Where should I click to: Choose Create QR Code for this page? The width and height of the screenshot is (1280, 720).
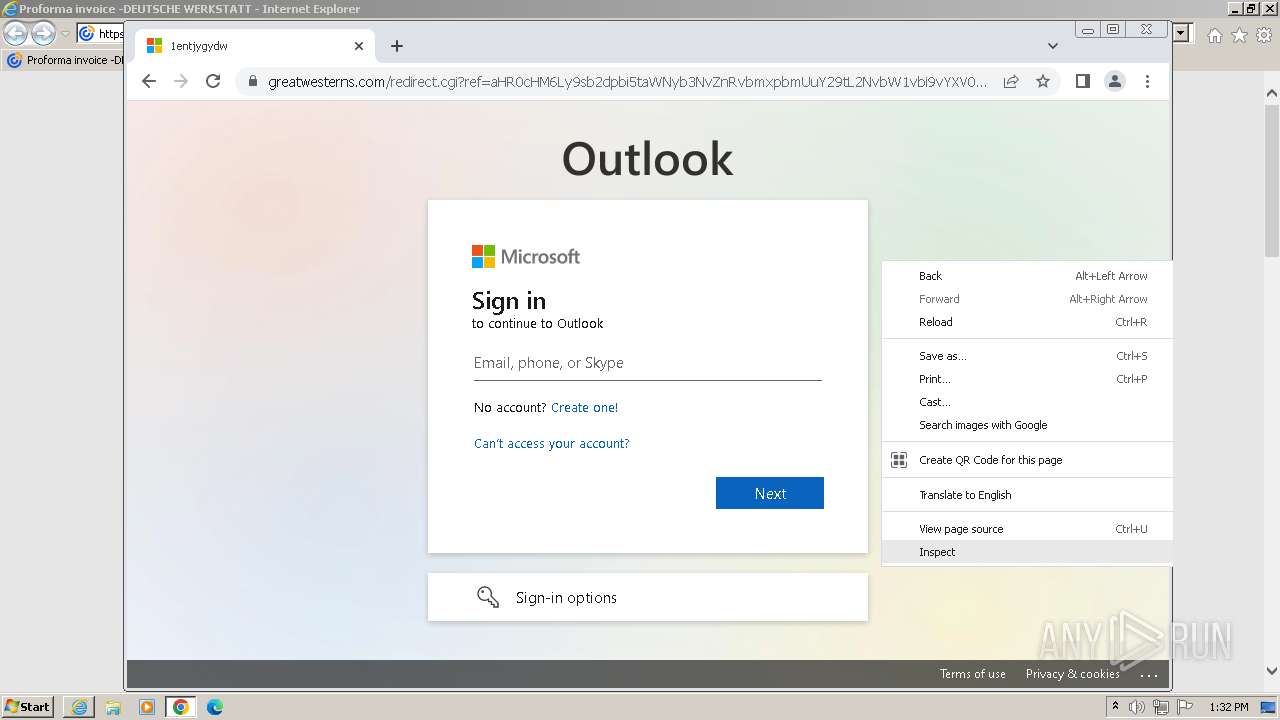pos(1027,460)
